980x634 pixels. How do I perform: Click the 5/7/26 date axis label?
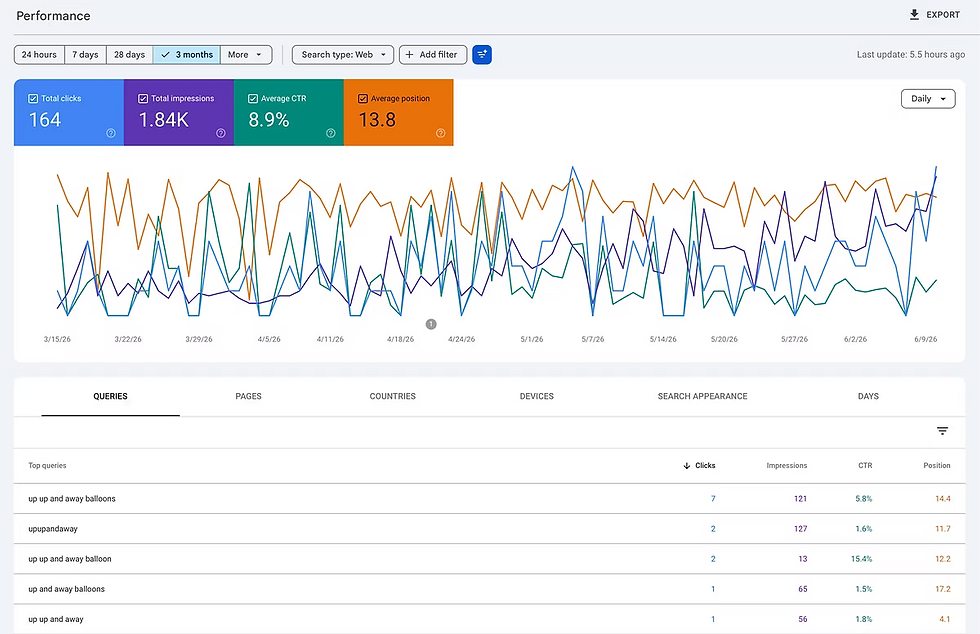click(x=592, y=339)
